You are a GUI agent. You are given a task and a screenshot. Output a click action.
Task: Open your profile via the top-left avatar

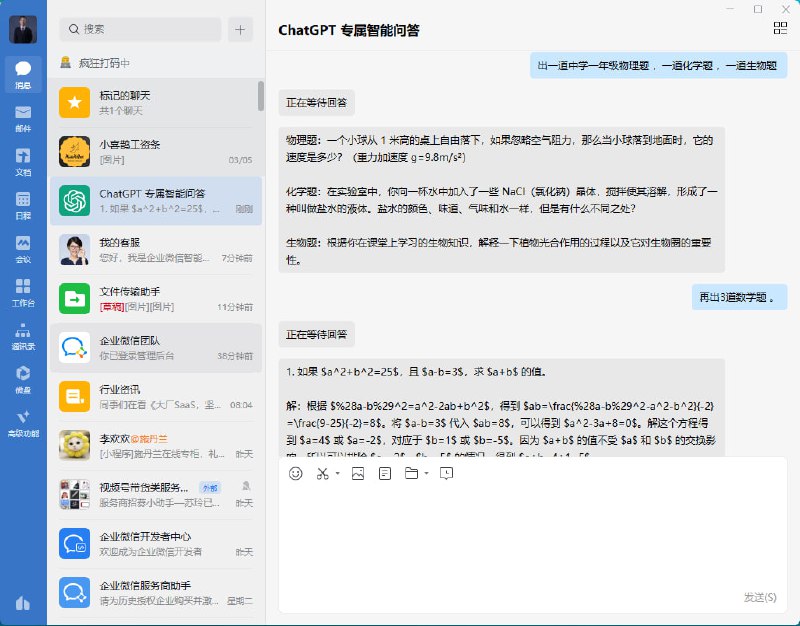coord(22,28)
